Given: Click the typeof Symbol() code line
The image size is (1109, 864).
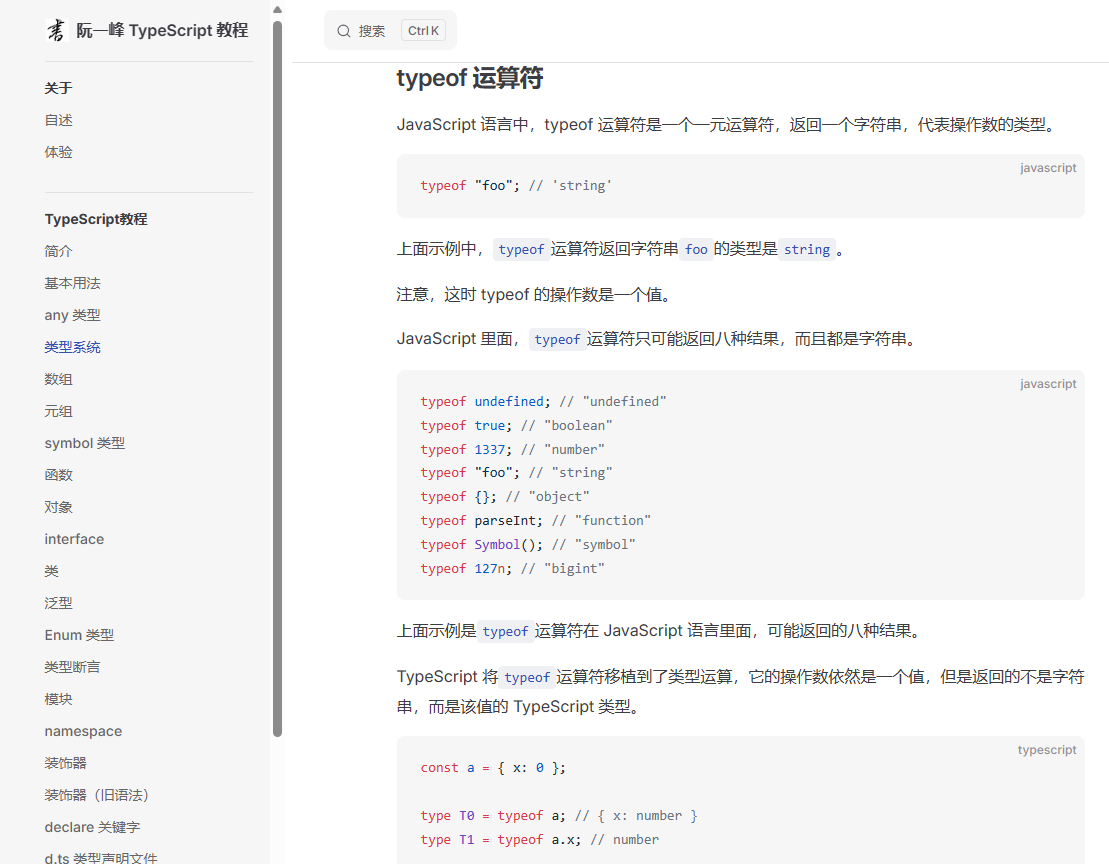Looking at the screenshot, I should tap(528, 544).
